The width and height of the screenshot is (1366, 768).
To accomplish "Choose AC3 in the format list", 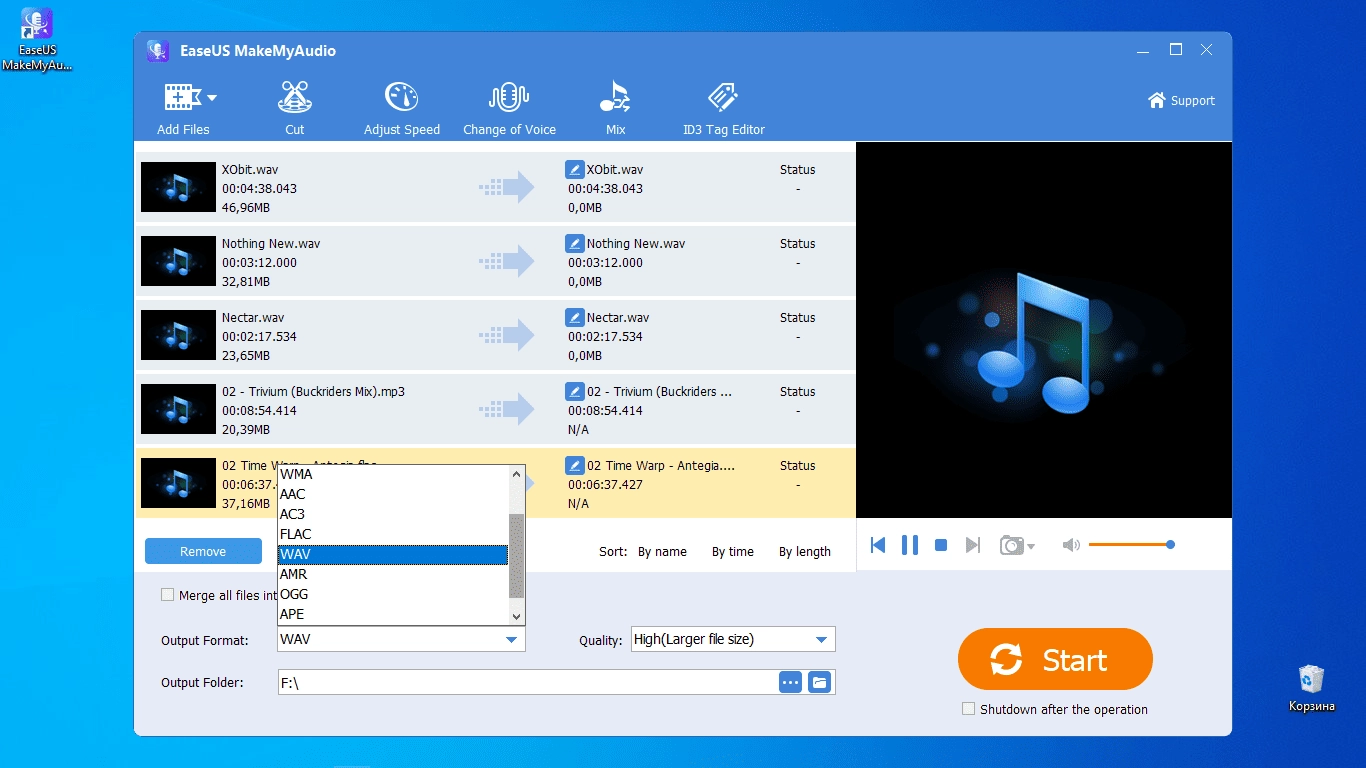I will click(393, 514).
